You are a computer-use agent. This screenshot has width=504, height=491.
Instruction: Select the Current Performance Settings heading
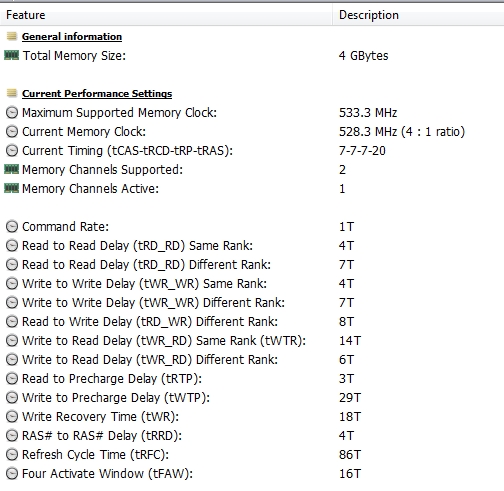tap(97, 94)
